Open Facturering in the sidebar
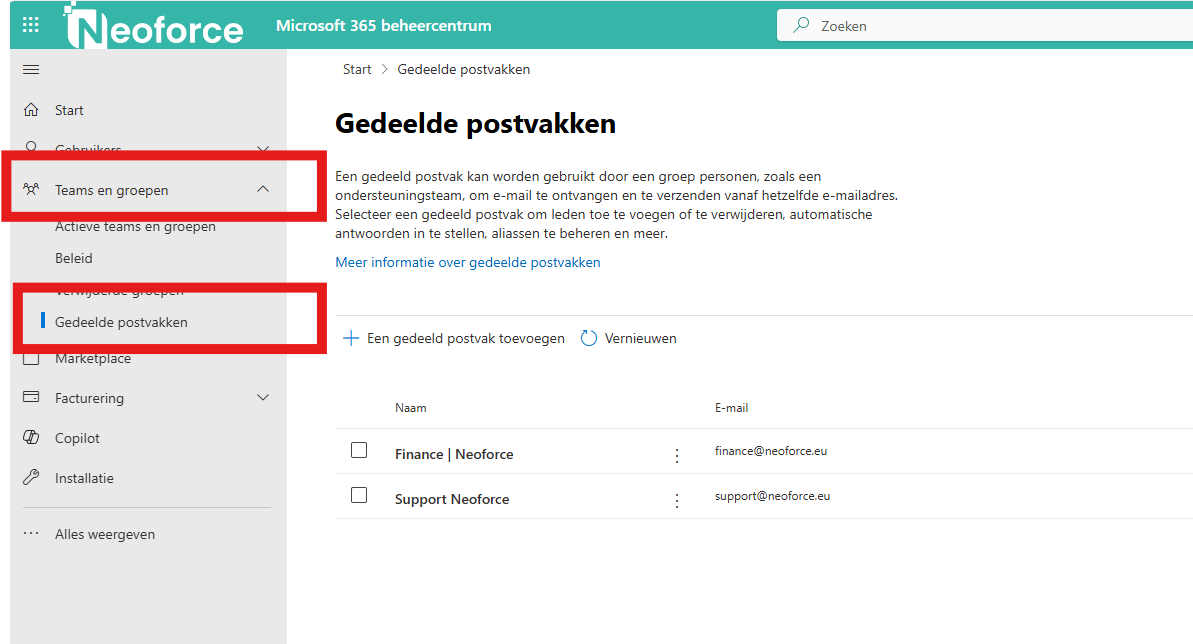This screenshot has width=1193, height=644. (x=89, y=398)
